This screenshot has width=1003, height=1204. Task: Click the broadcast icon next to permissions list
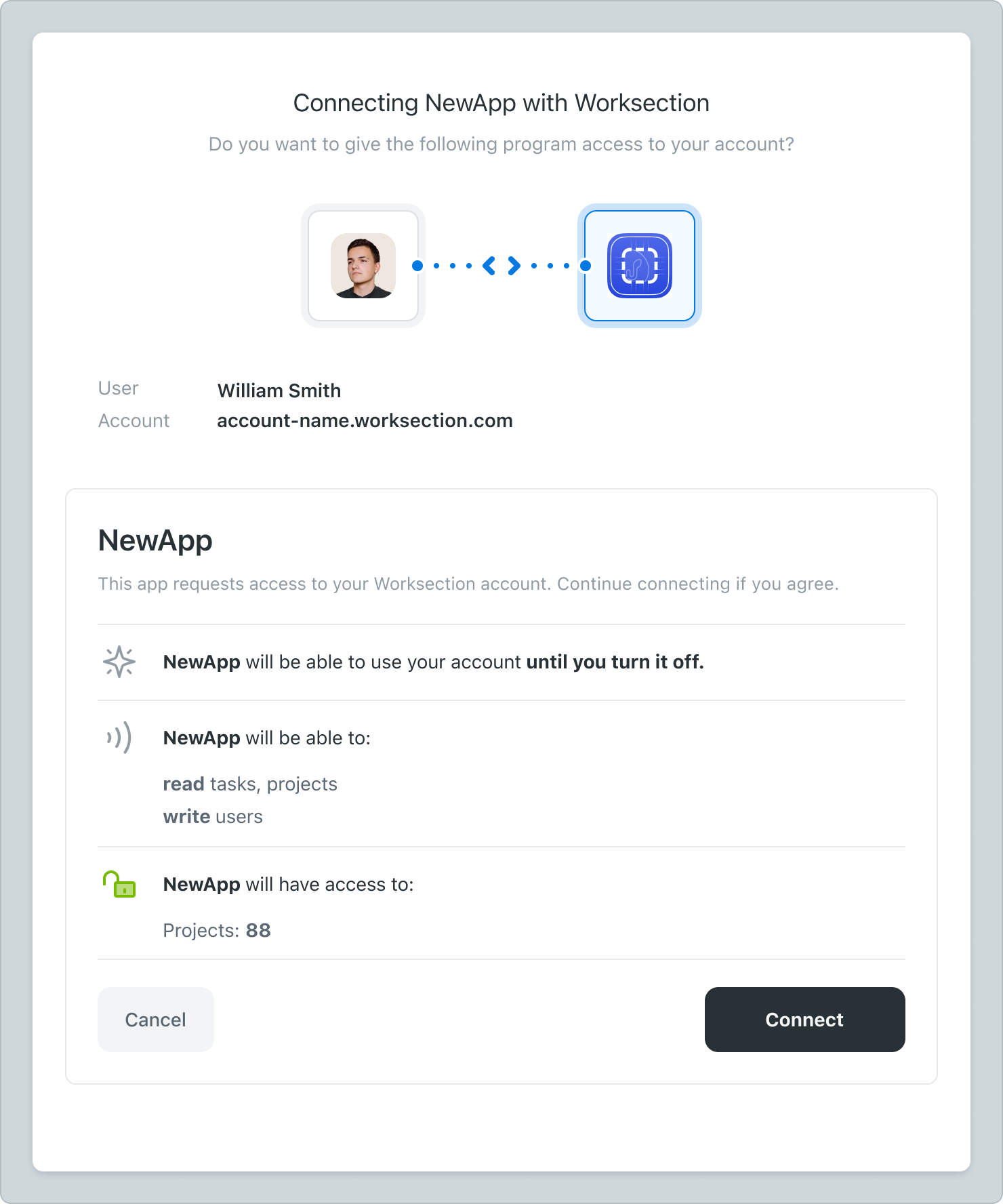pos(119,738)
